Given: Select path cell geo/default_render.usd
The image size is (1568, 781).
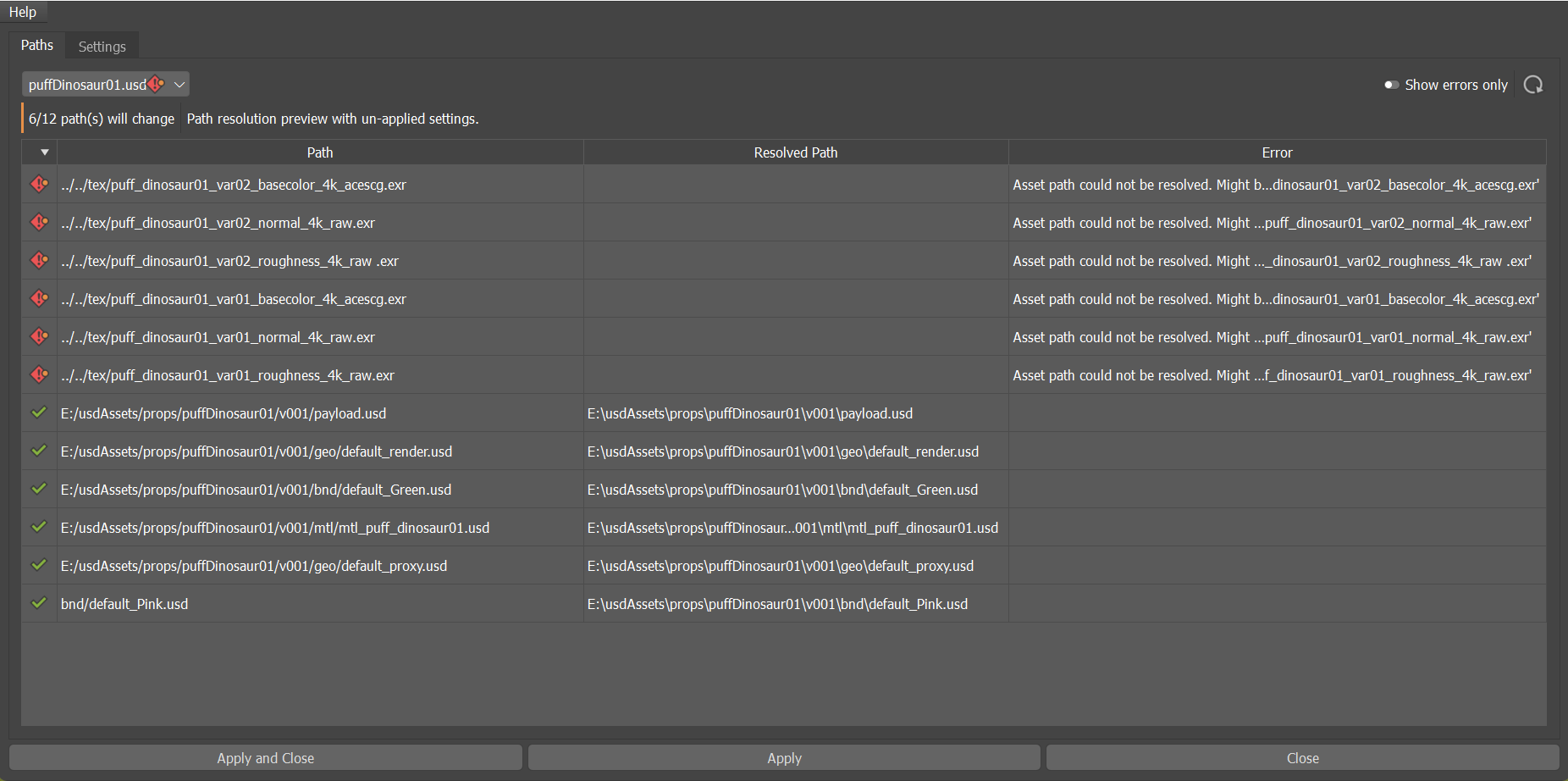Looking at the screenshot, I should (x=320, y=451).
